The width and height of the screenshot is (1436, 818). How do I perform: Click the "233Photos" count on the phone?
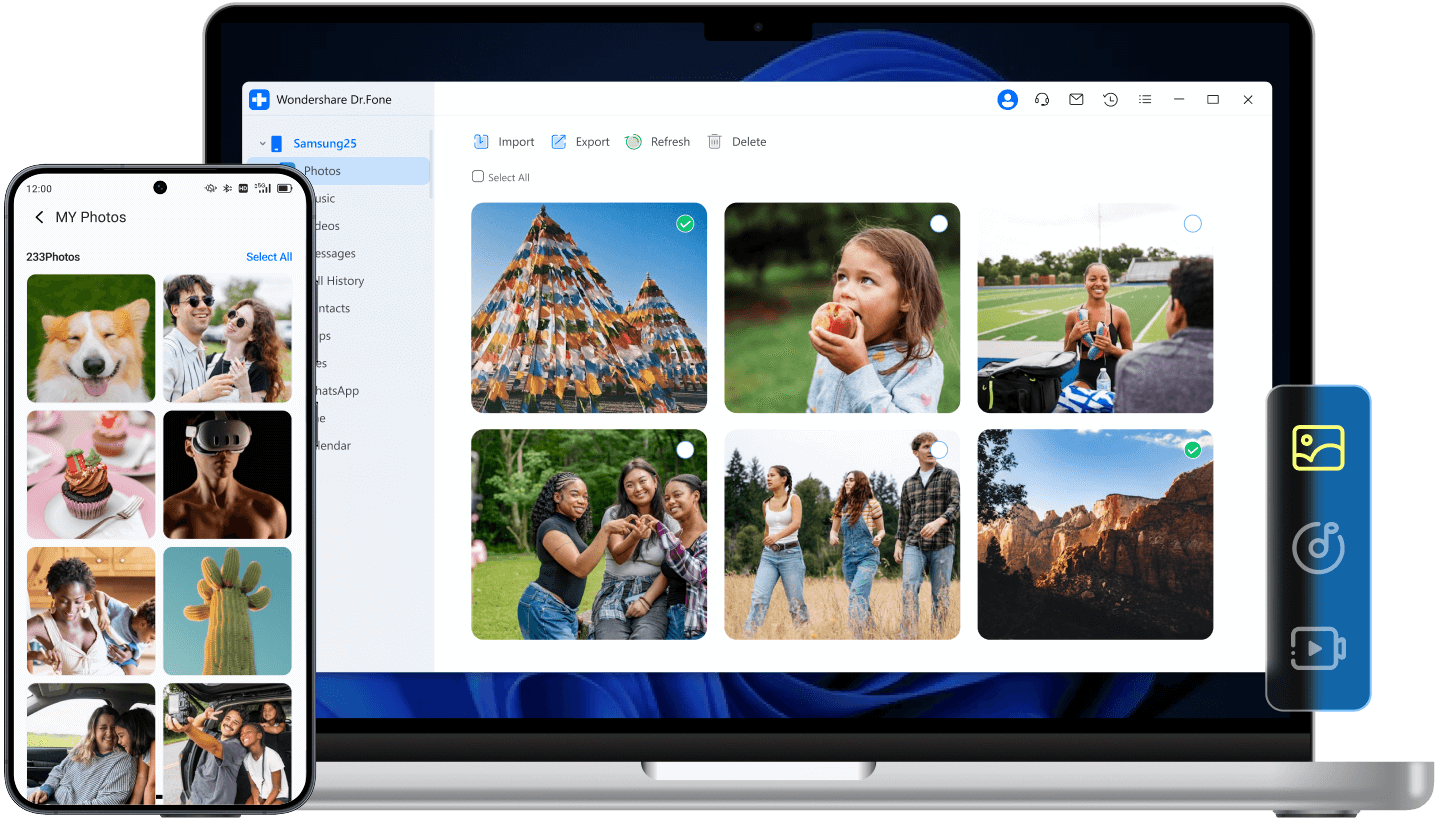click(53, 257)
